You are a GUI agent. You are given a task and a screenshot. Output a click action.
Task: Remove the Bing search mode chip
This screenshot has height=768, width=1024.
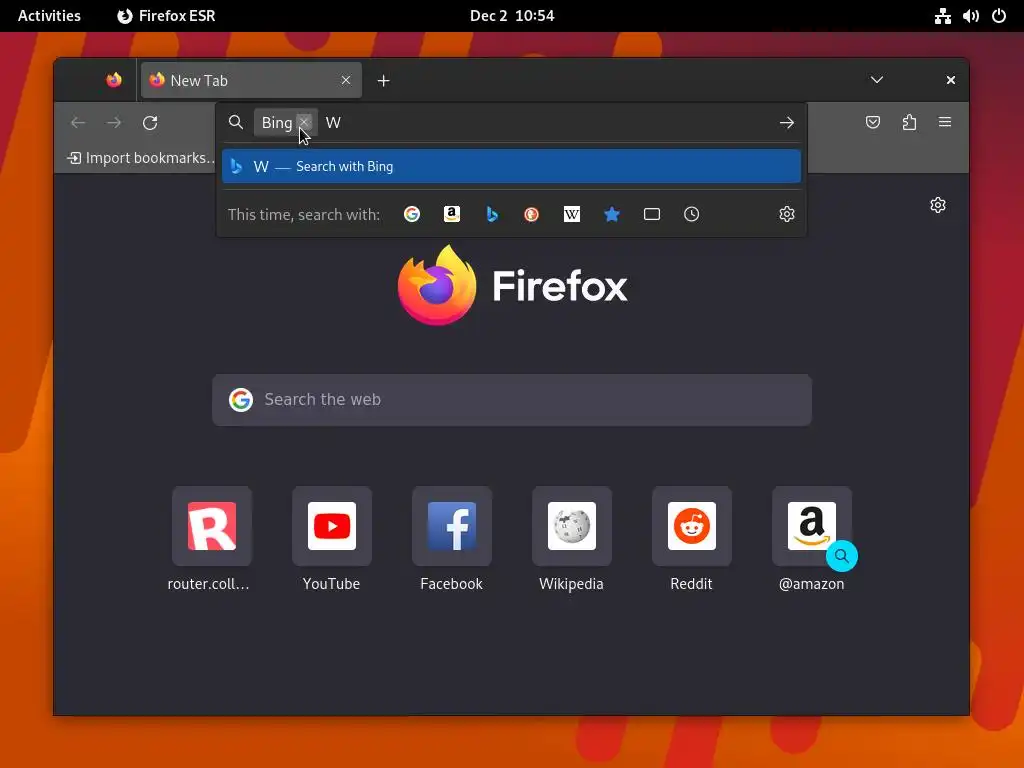click(304, 122)
